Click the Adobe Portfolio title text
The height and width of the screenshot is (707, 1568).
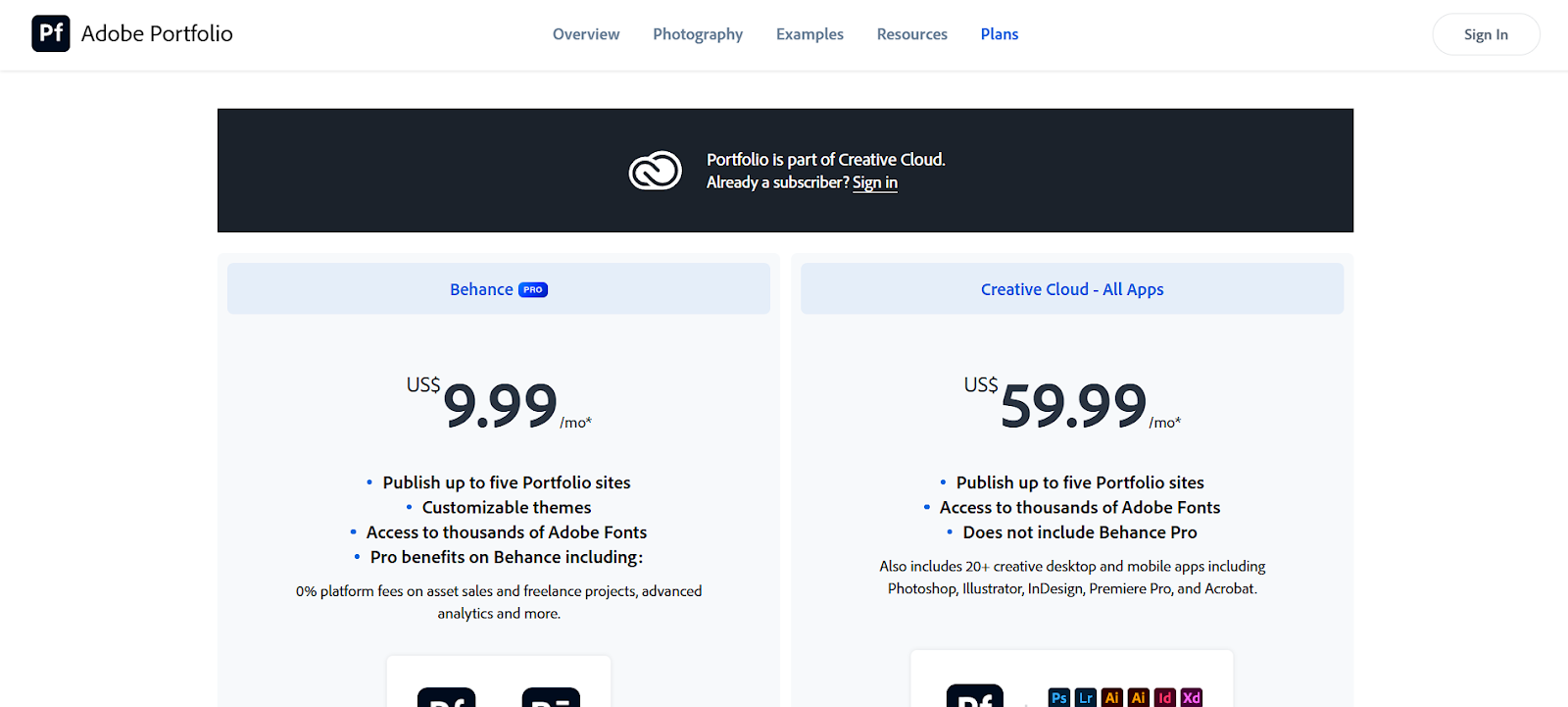click(157, 33)
